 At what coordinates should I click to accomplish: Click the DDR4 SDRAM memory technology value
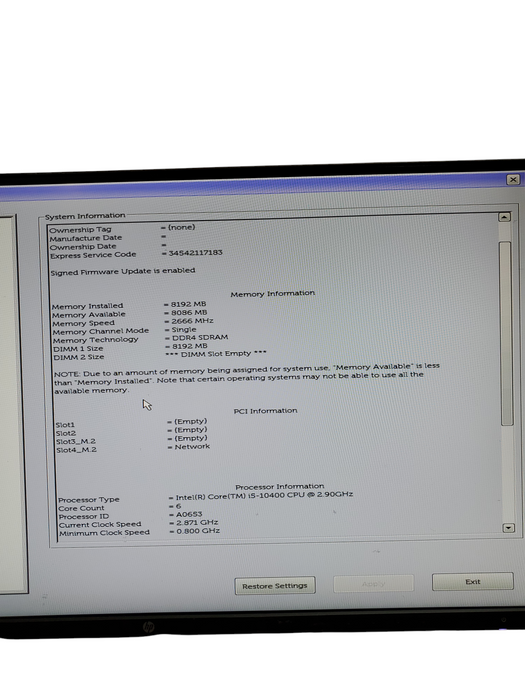(200, 338)
